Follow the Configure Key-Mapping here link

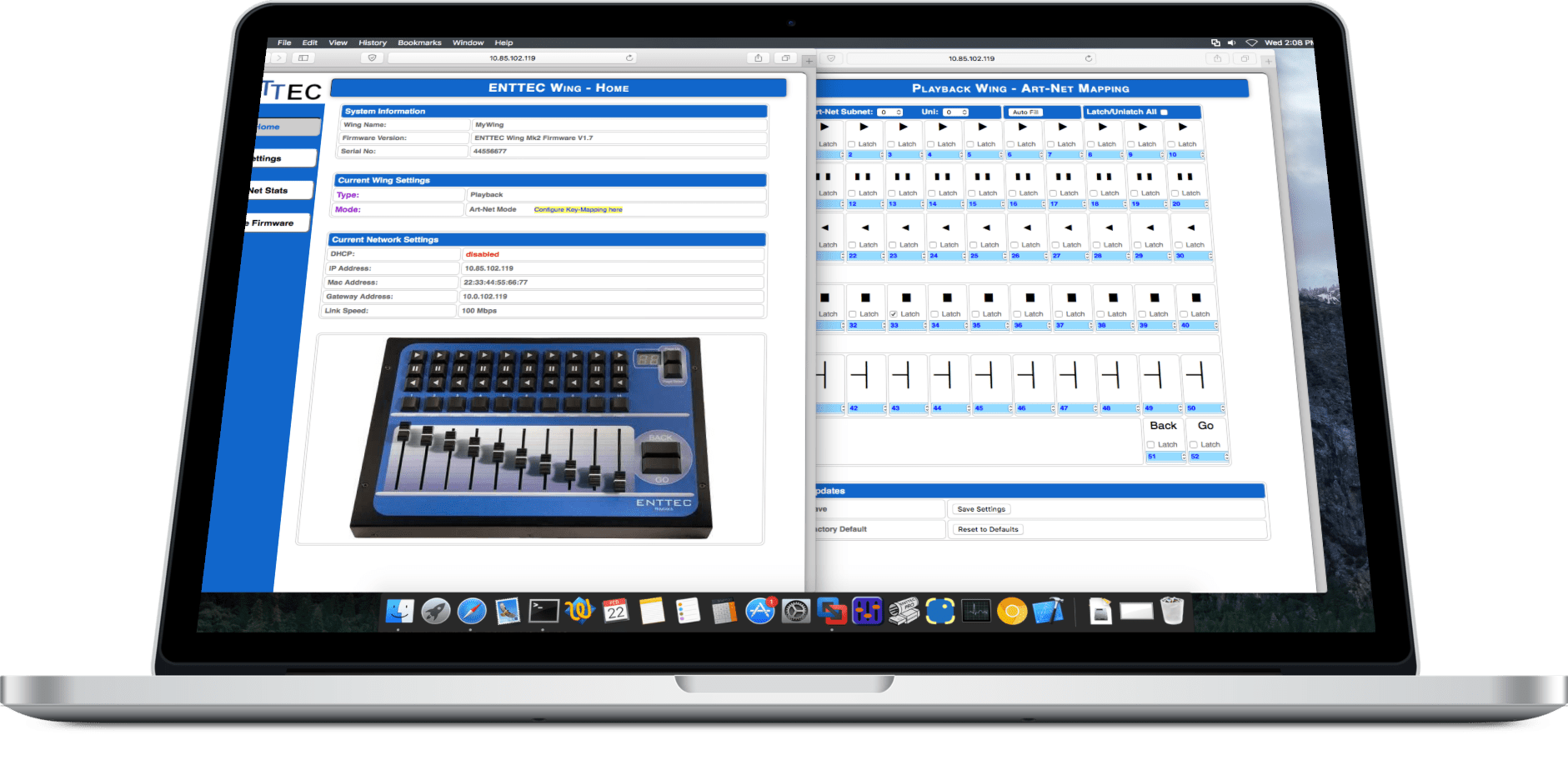578,210
